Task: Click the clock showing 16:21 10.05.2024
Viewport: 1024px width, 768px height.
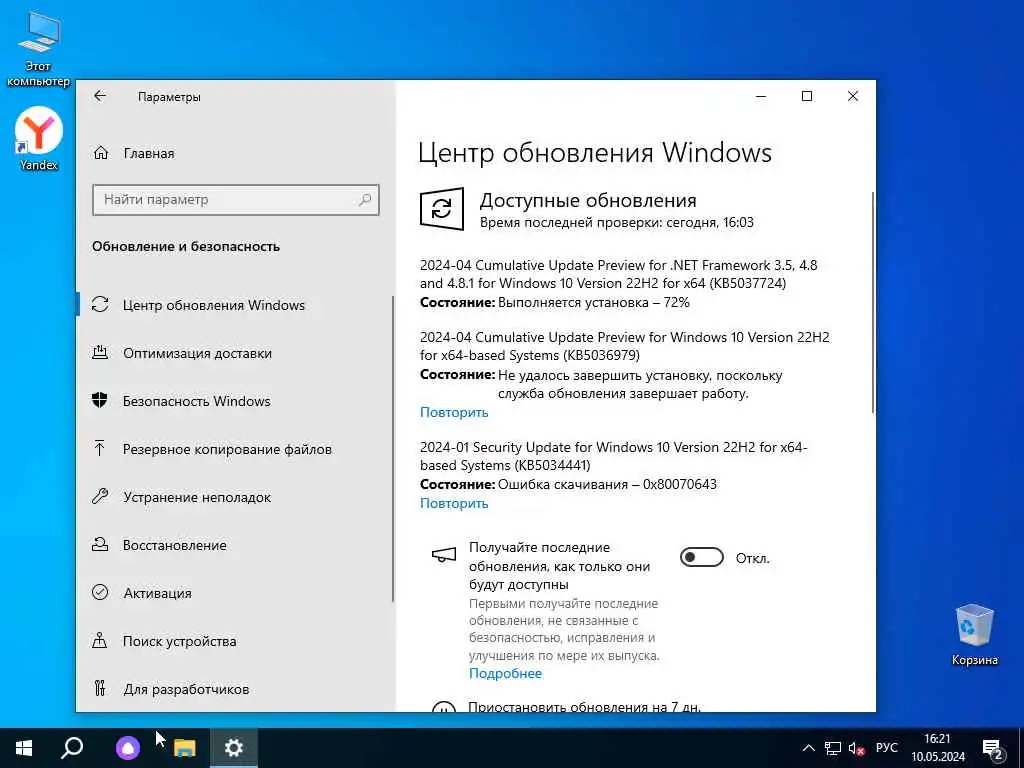Action: tap(938, 748)
